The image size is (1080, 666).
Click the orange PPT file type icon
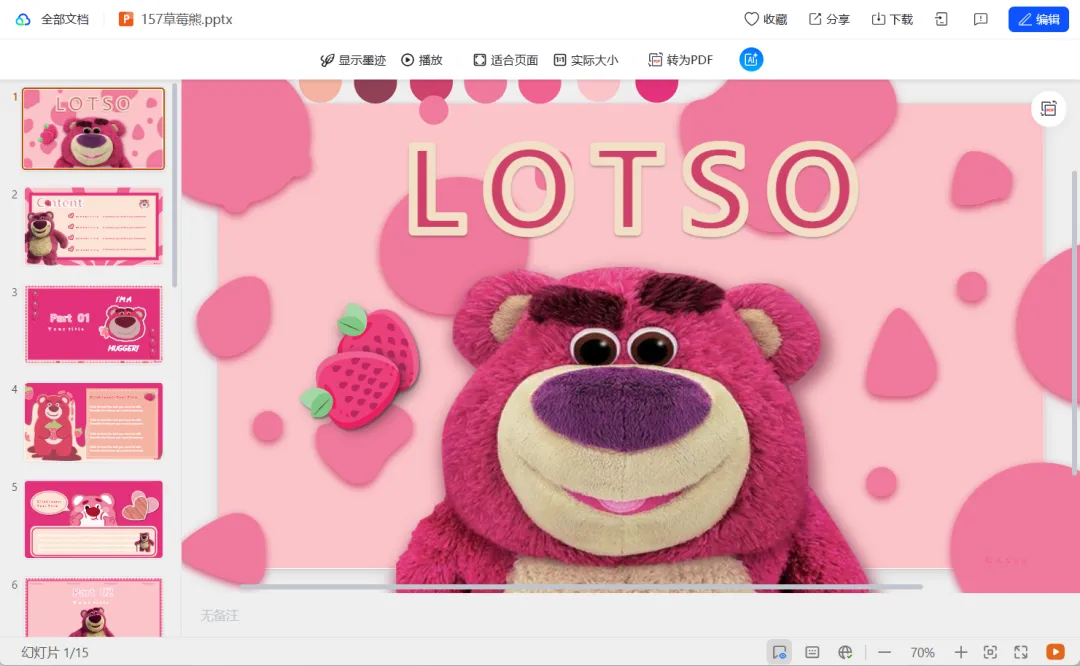point(125,19)
